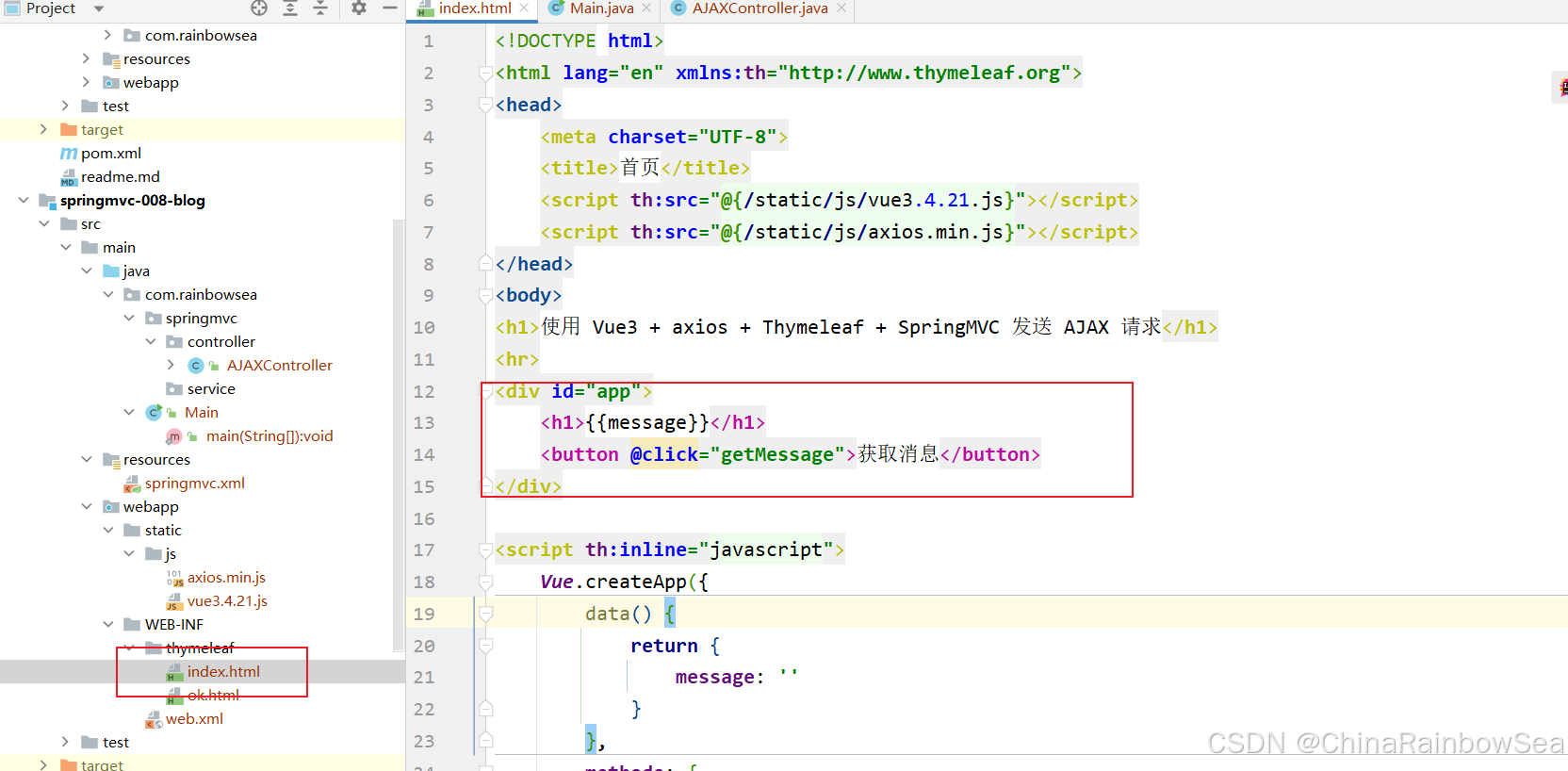The image size is (1568, 771).
Task: Collapse the Main class node
Action: 129,412
